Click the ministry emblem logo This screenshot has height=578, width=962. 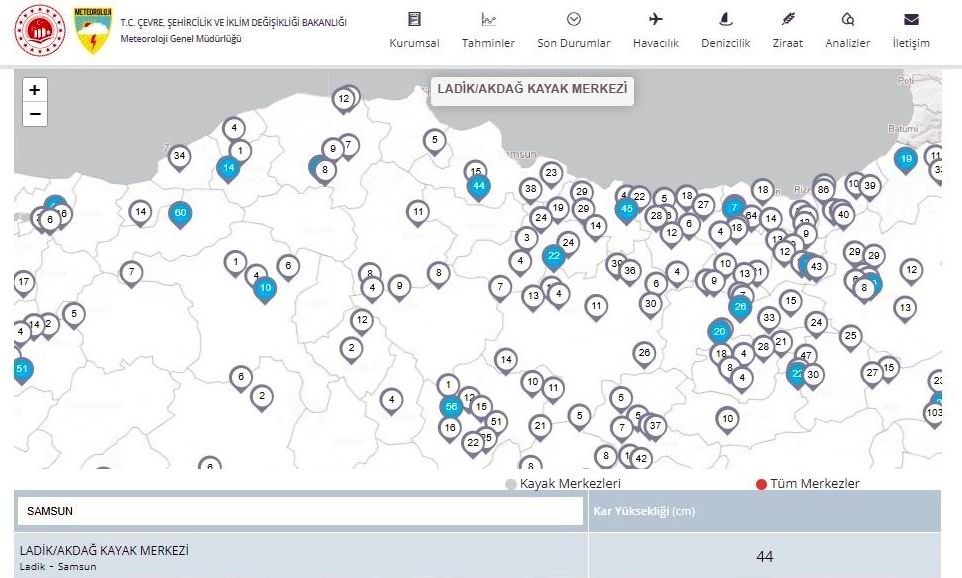pos(39,30)
